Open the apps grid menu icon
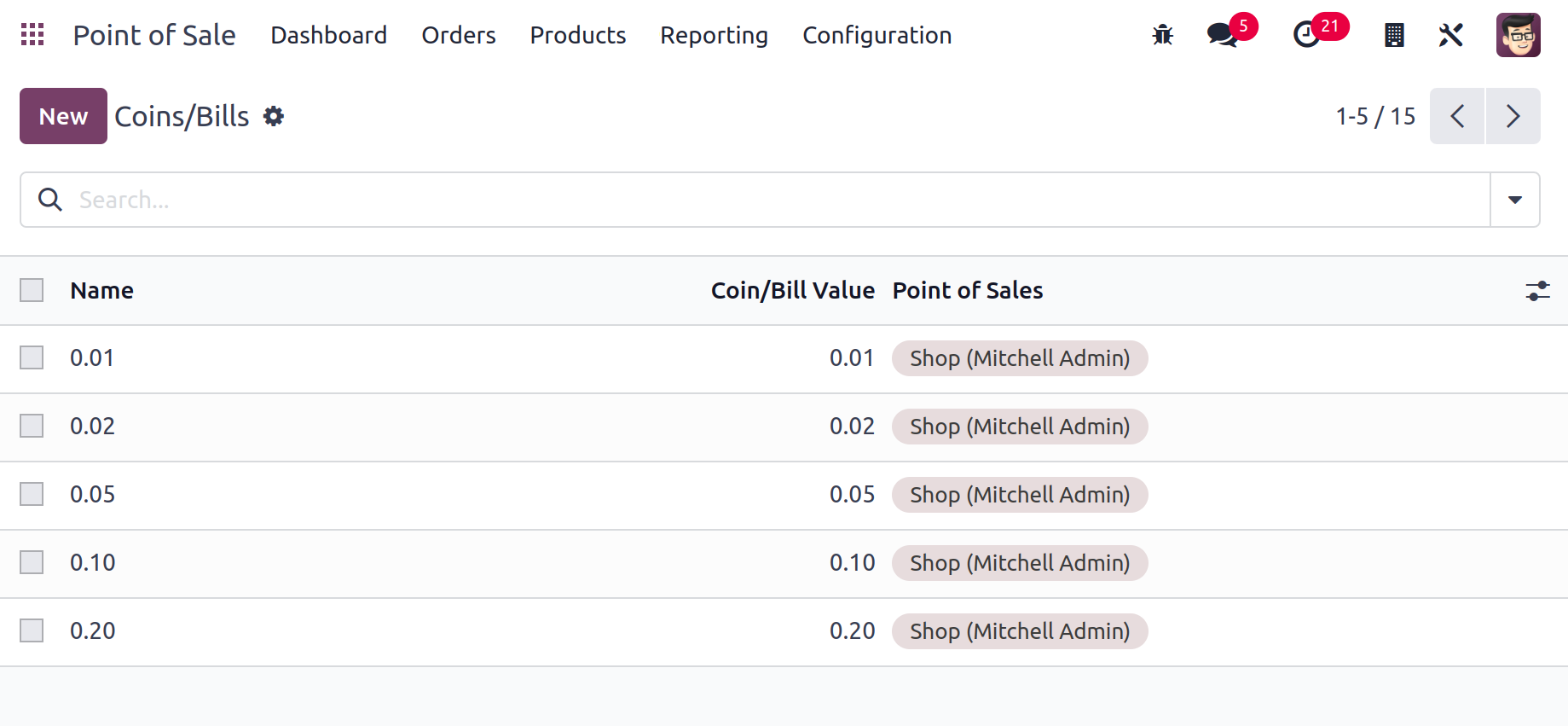The image size is (1568, 726). pos(32,35)
